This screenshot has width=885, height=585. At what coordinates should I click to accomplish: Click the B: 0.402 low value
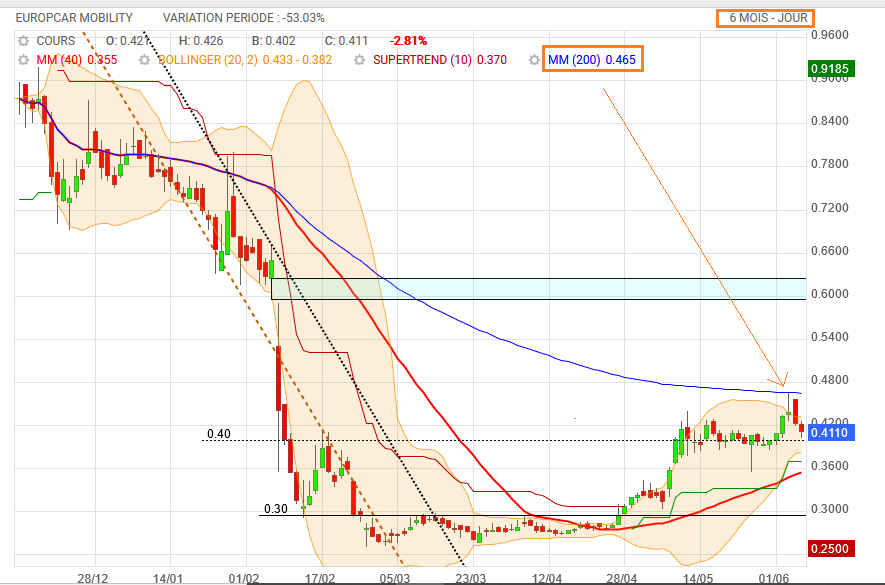point(273,41)
